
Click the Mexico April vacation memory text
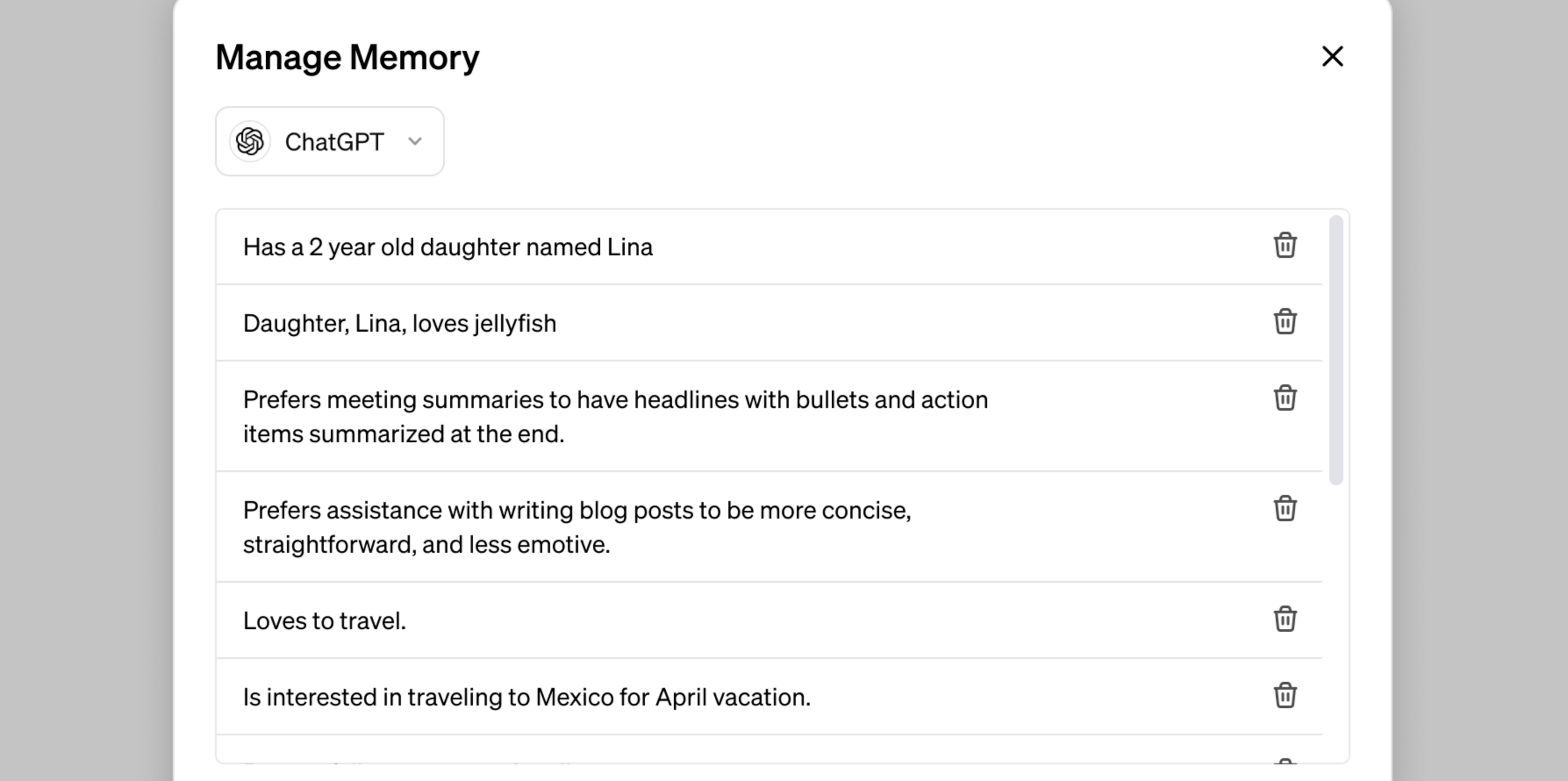[526, 697]
